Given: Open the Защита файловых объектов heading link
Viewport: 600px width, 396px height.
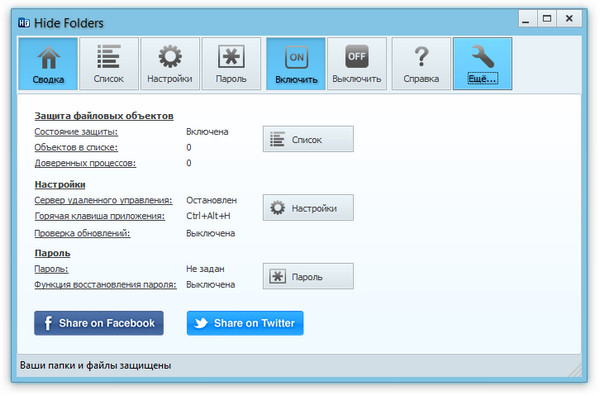Looking at the screenshot, I should (104, 116).
